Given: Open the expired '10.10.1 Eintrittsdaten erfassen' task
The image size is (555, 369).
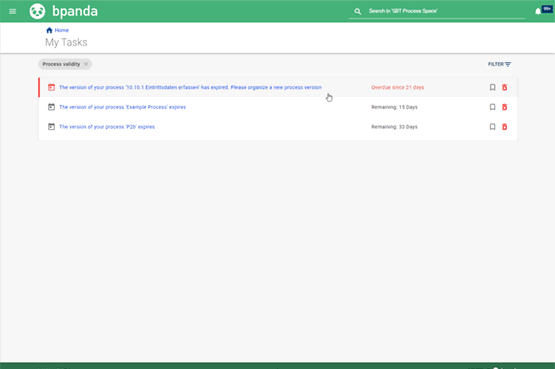Looking at the screenshot, I should [190, 87].
